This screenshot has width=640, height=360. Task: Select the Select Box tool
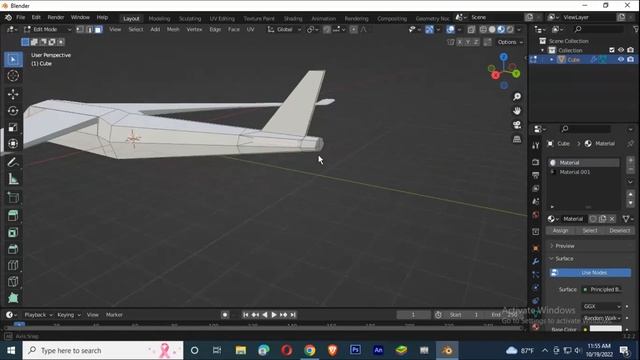tap(13, 60)
